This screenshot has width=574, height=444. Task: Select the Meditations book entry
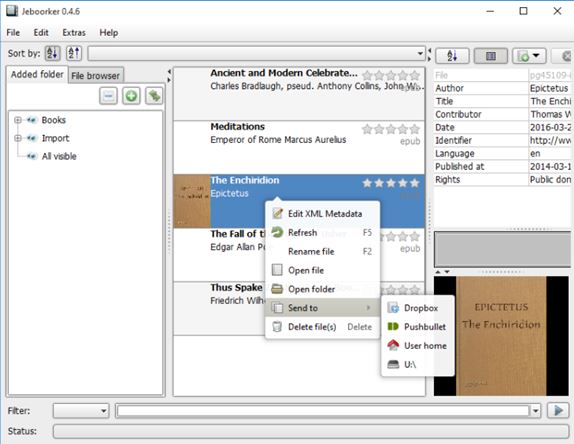pos(299,148)
